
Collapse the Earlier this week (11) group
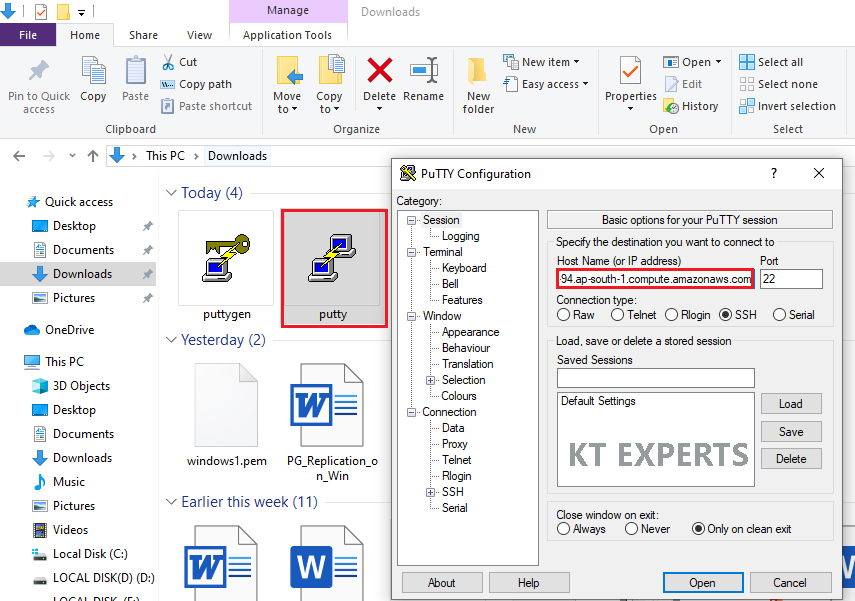(171, 502)
